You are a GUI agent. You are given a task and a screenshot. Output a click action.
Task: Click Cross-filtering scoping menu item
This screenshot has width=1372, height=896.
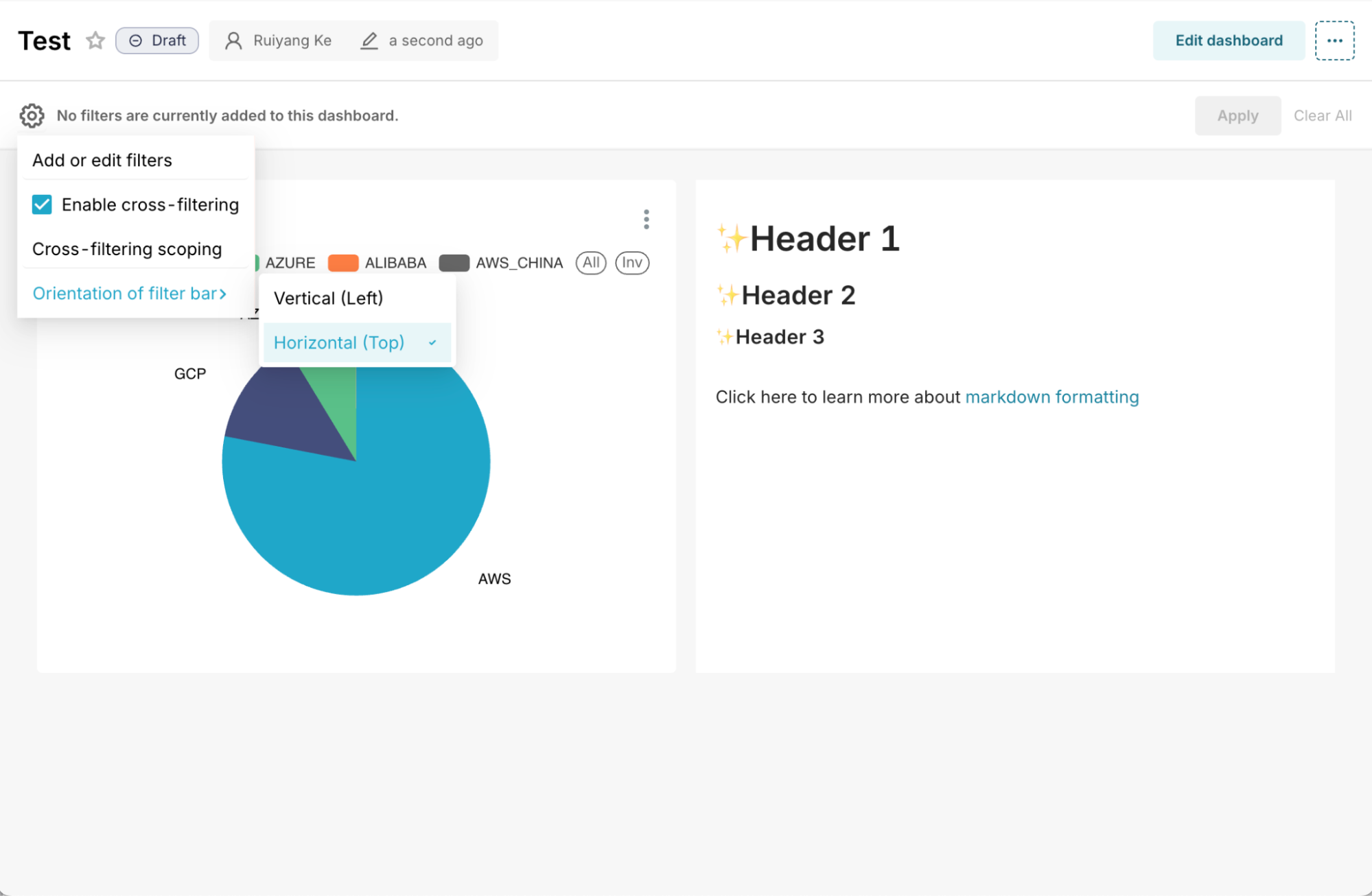click(x=126, y=248)
